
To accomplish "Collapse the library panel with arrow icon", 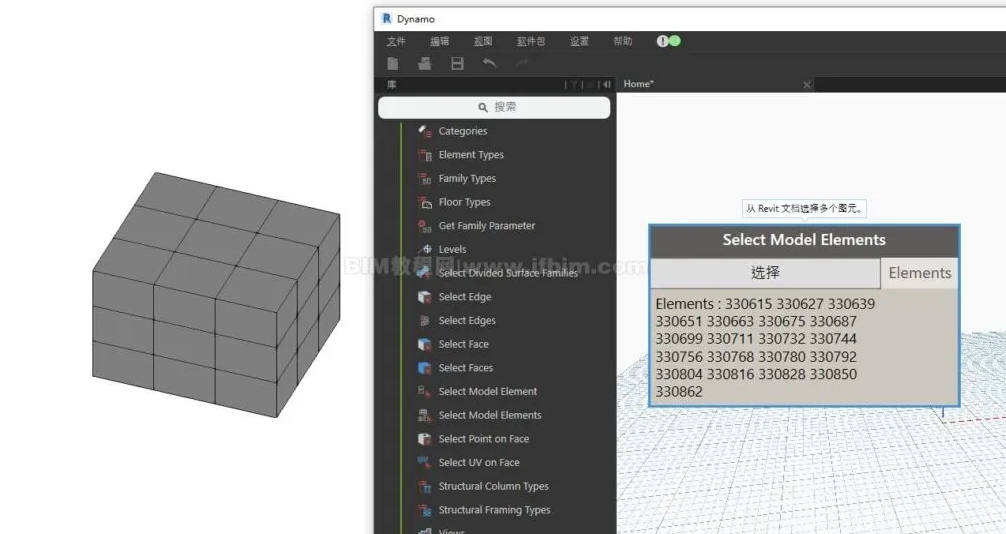I will [606, 84].
